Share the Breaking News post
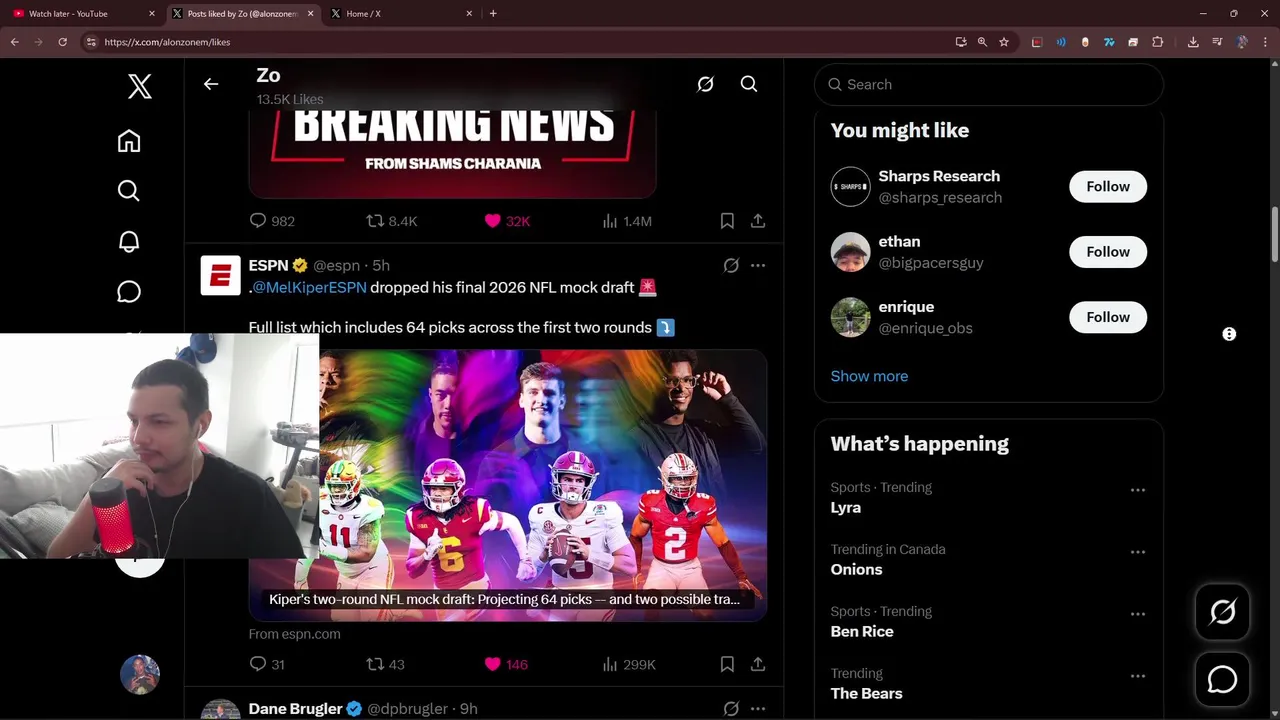 coord(758,221)
